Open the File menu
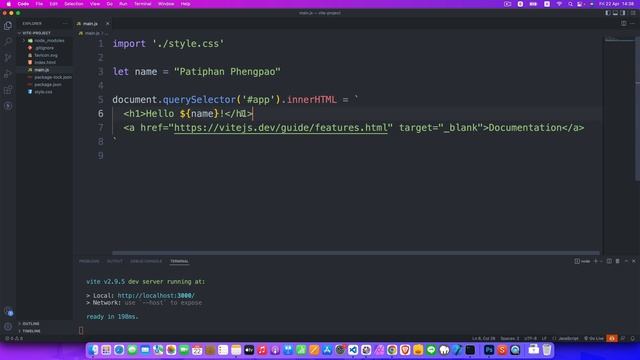Viewport: 640px width, 360px height. click(39, 4)
